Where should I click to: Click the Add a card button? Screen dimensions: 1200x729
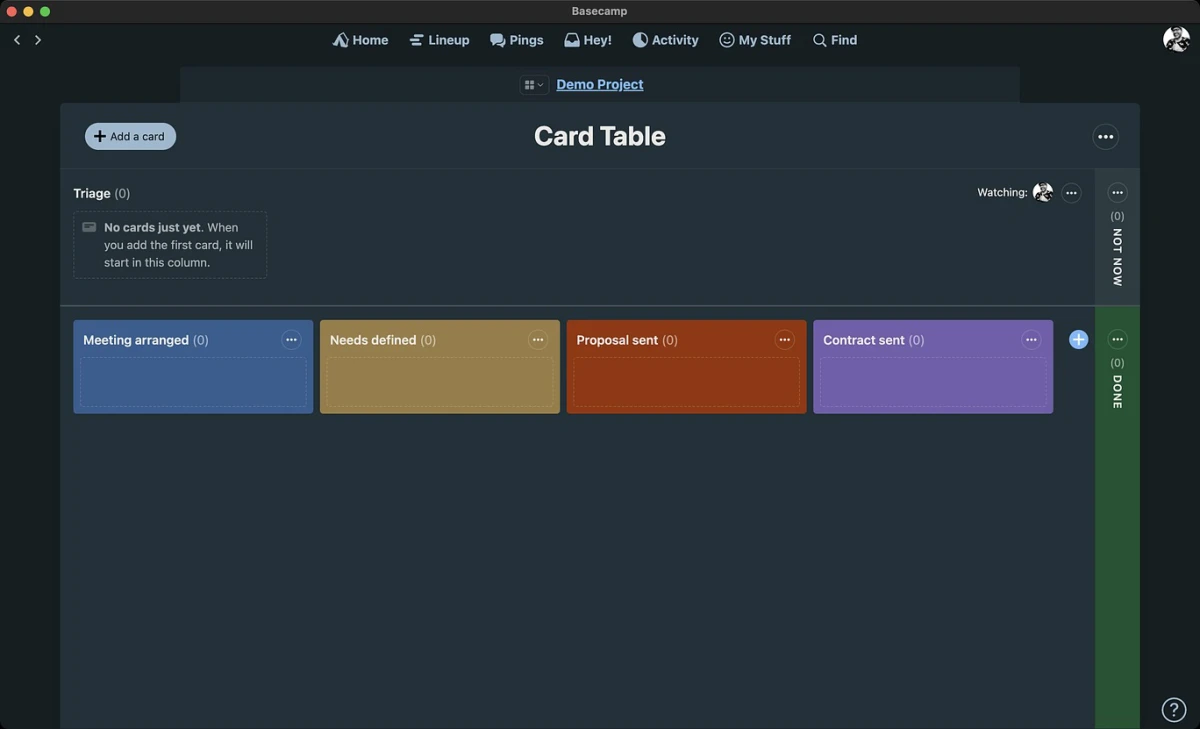(x=130, y=136)
